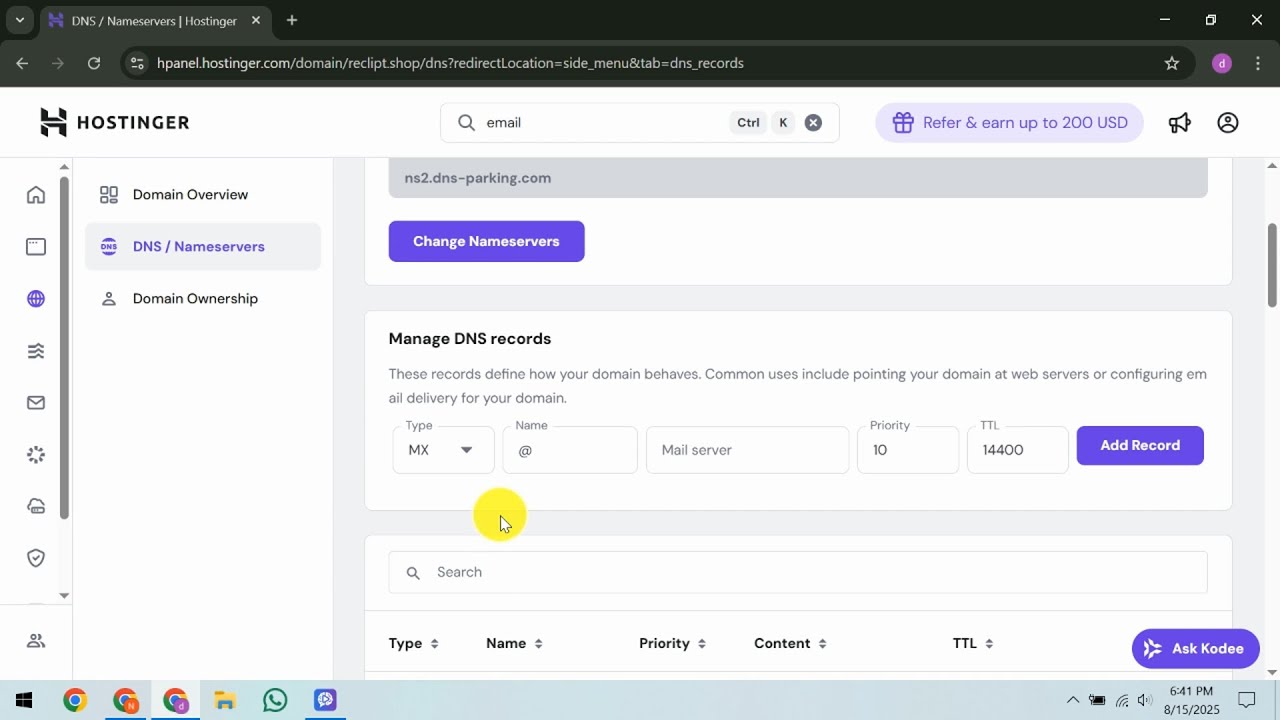Click the Hostinger logo

[x=114, y=122]
